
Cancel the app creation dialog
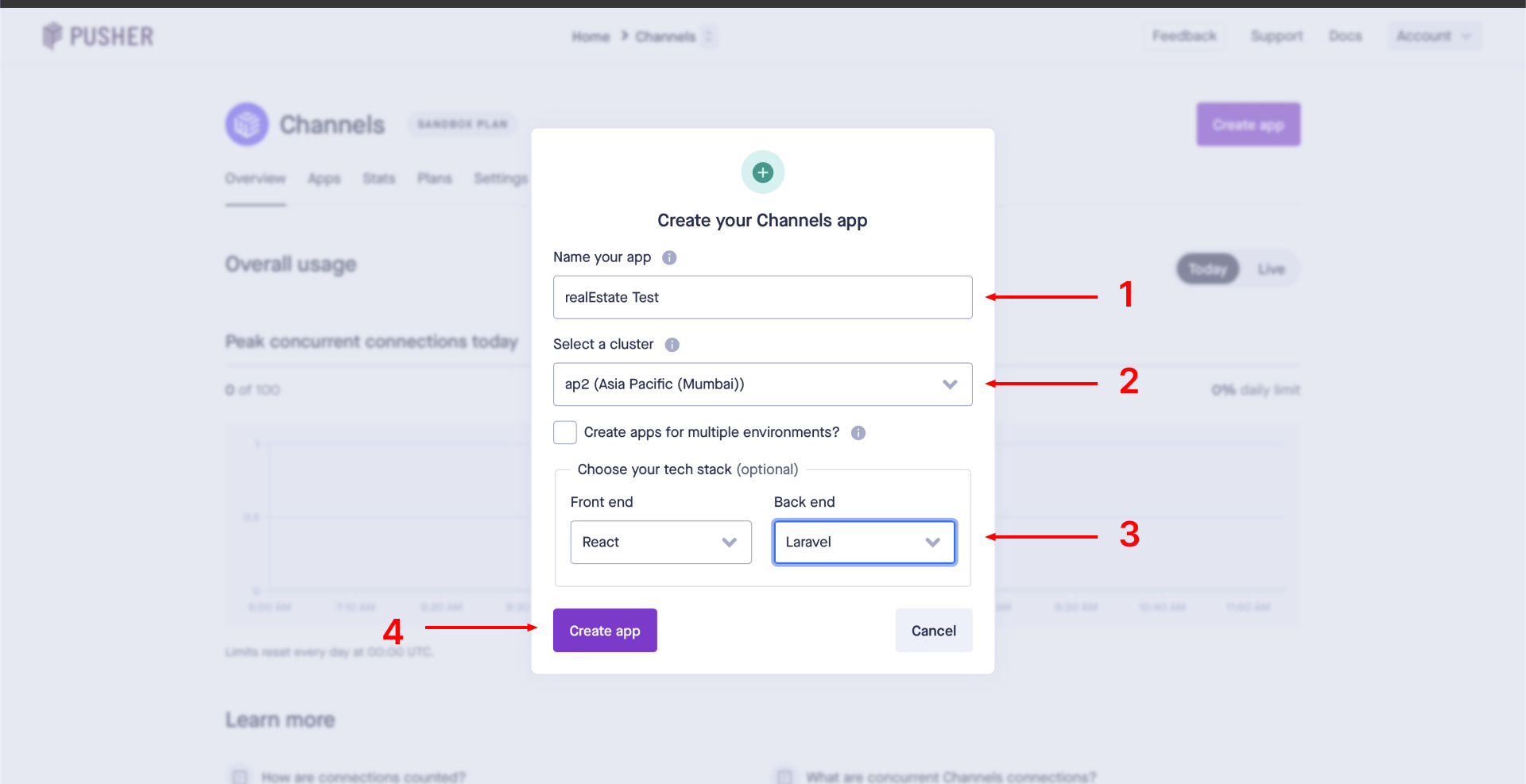[933, 631]
